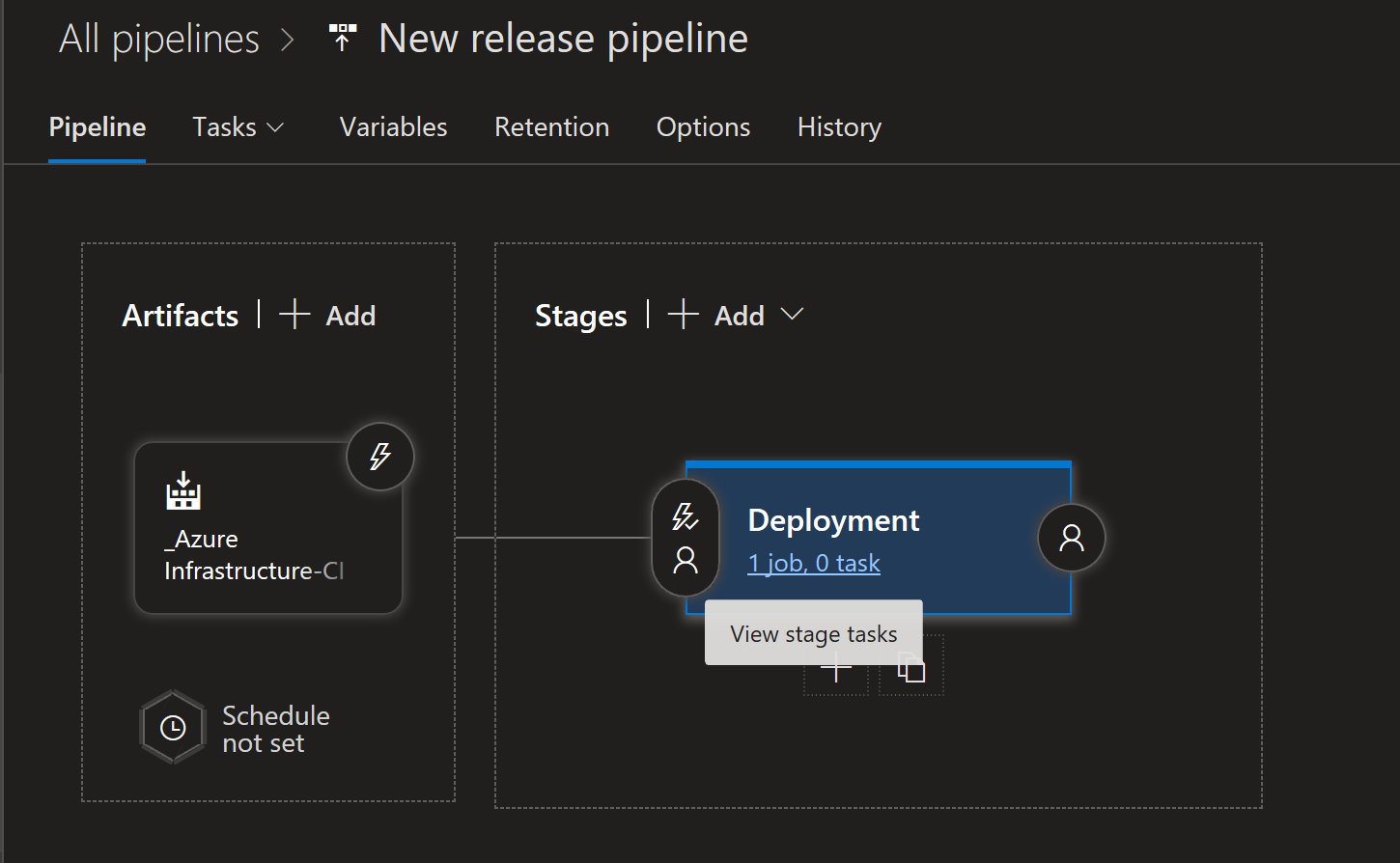Switch to the Variables tab

(x=394, y=127)
